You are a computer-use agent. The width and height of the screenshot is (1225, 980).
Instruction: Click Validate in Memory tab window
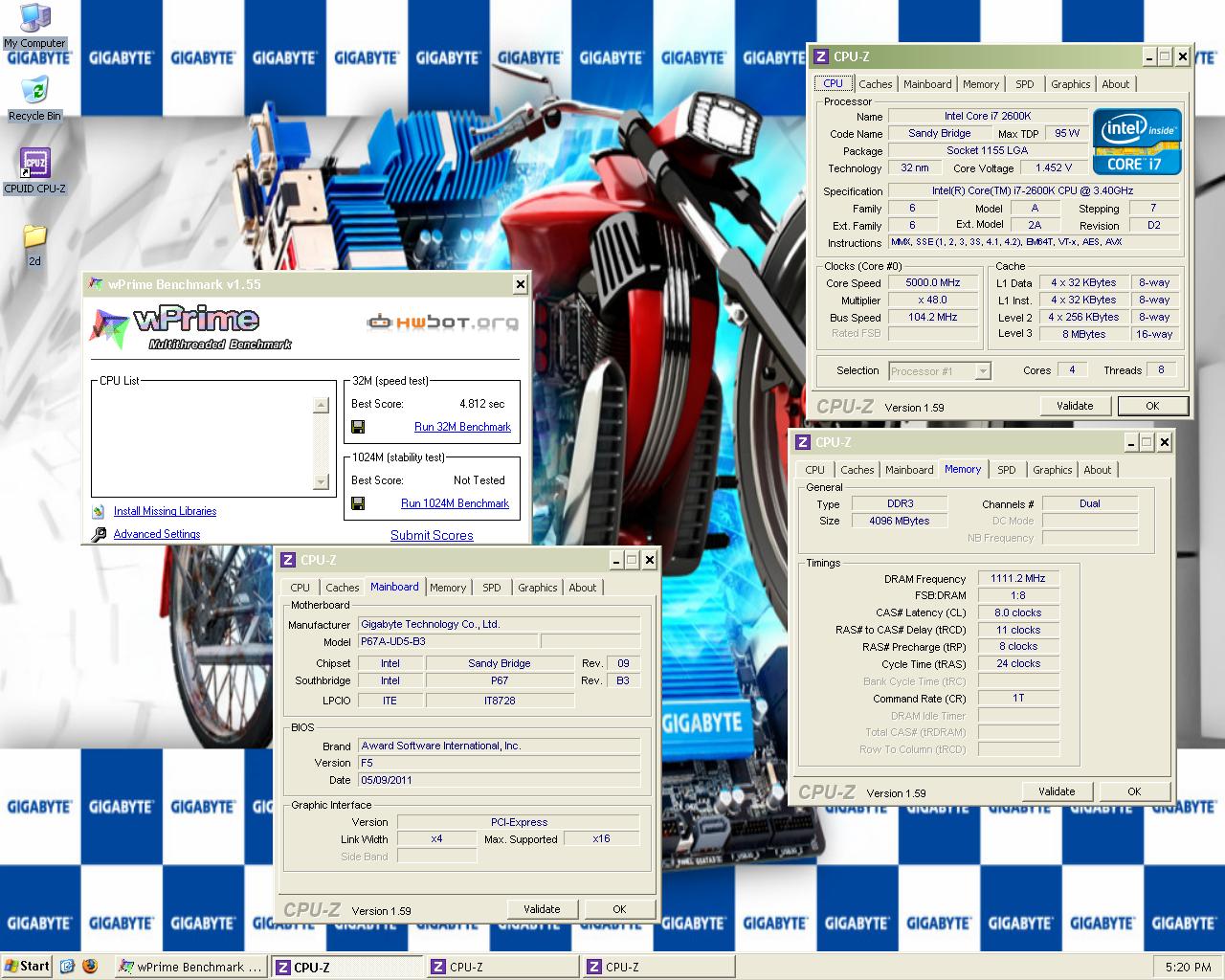pos(1057,791)
